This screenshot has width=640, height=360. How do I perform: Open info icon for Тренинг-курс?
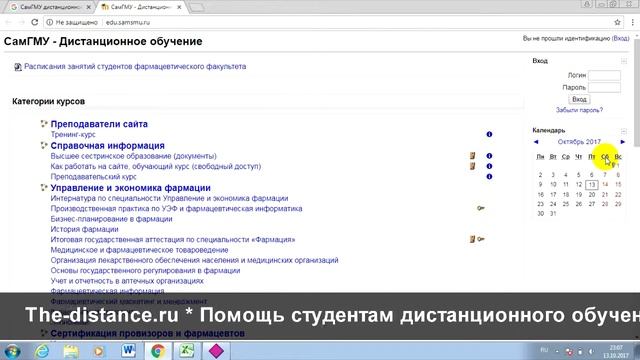489,134
